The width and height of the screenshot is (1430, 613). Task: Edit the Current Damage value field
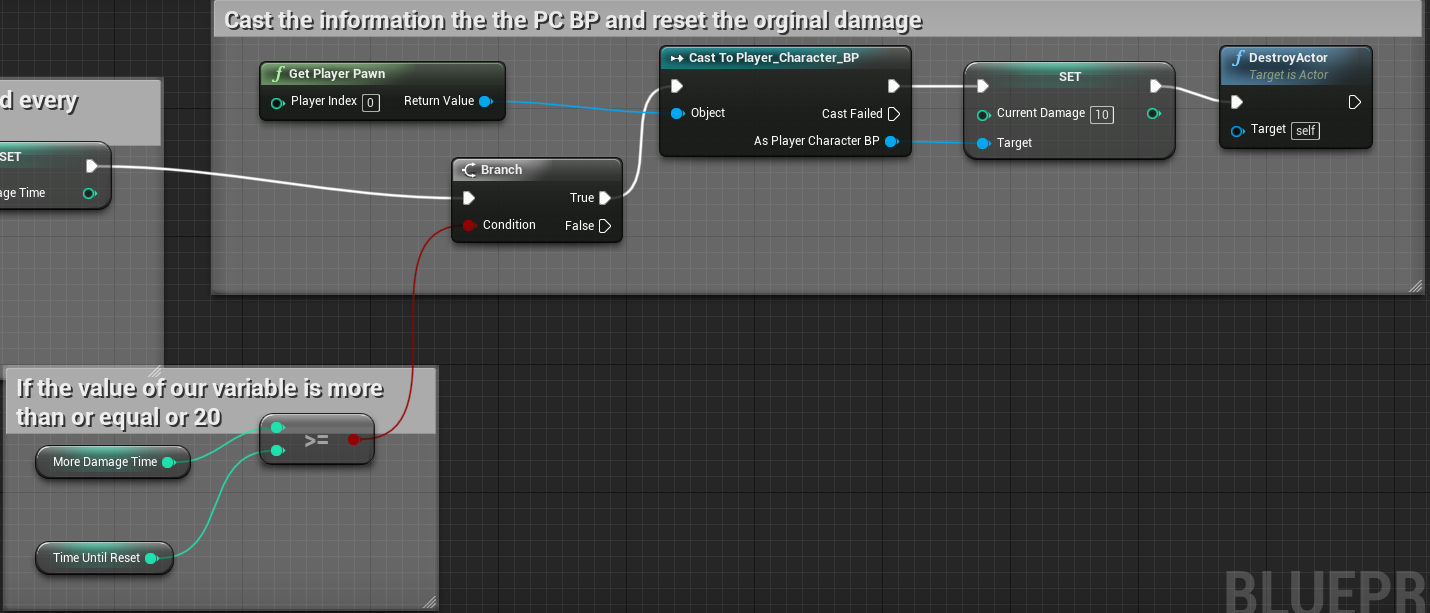coord(1102,114)
